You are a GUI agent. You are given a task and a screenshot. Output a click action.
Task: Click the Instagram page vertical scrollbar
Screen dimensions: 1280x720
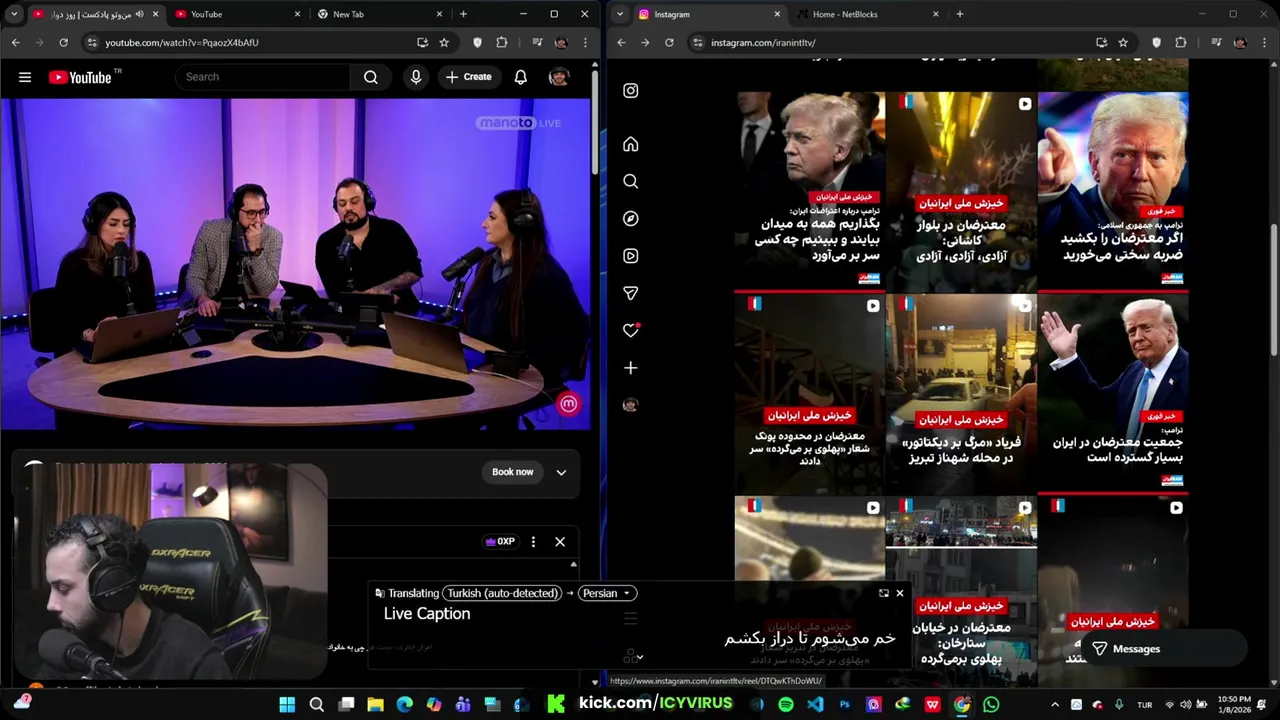pos(1273,290)
